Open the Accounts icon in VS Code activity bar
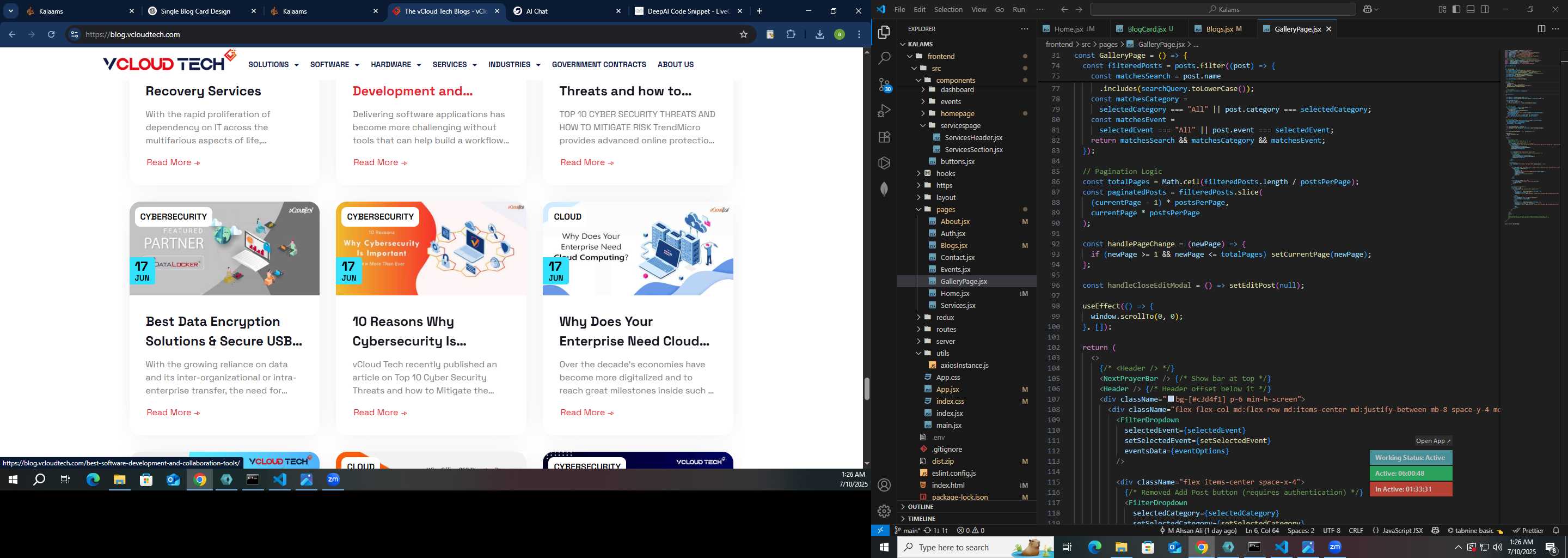Viewport: 1568px width, 558px height. [884, 485]
